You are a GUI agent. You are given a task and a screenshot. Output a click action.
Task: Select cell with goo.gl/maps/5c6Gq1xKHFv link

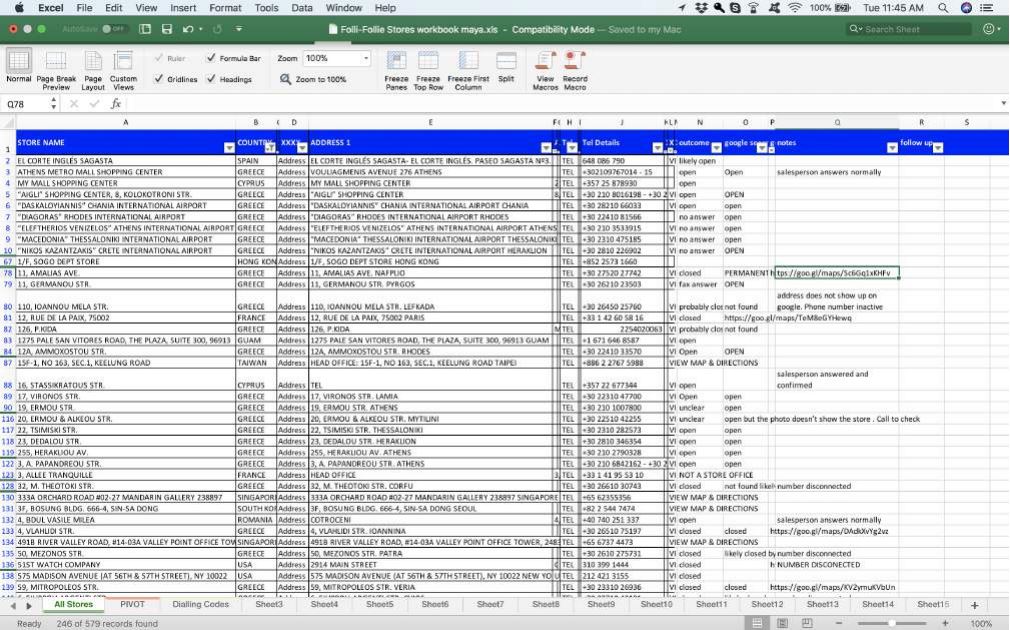tap(837, 273)
